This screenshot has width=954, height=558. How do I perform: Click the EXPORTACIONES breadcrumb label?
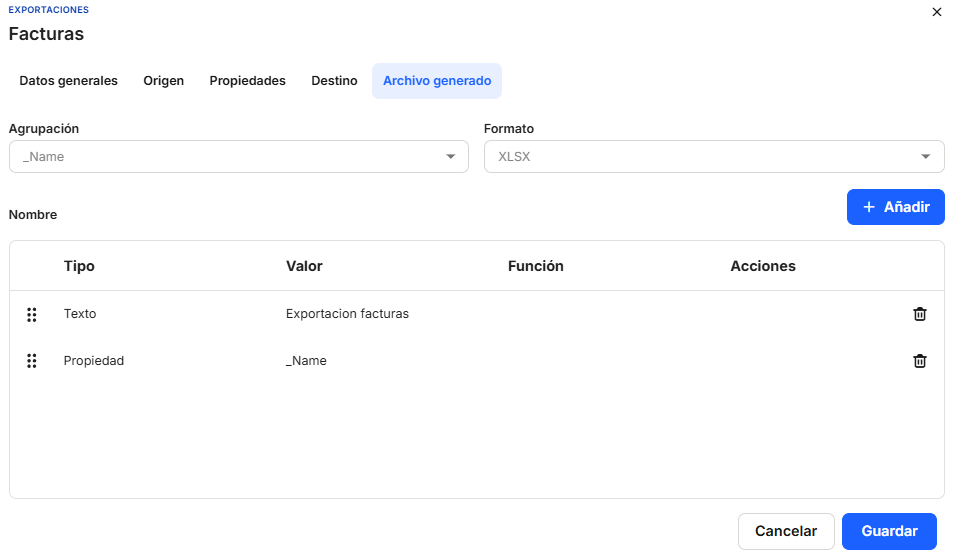[48, 10]
